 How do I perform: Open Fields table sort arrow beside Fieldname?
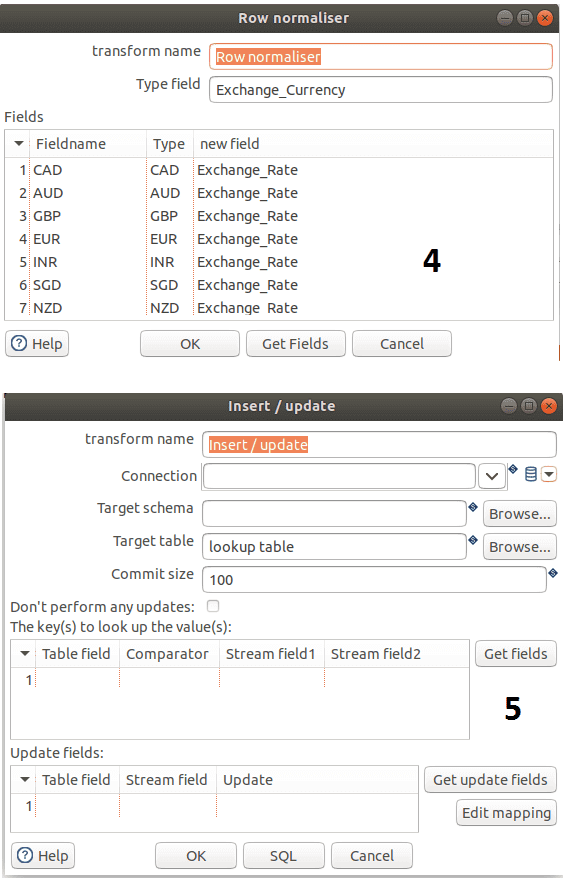point(19,143)
